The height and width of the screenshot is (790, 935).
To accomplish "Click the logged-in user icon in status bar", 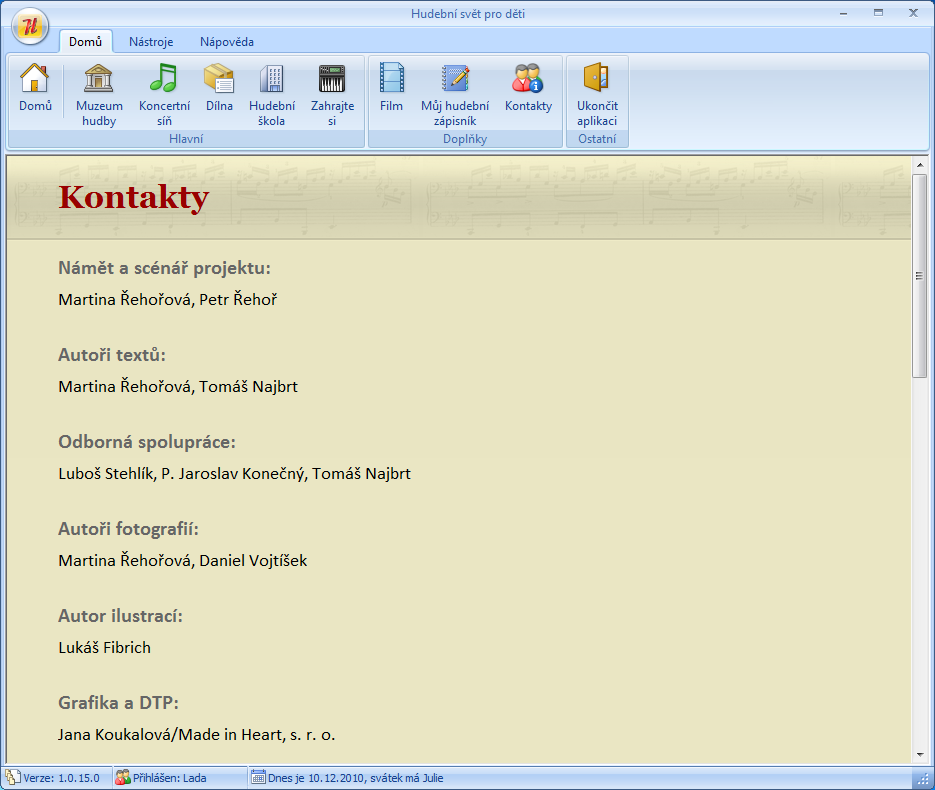I will [x=123, y=777].
